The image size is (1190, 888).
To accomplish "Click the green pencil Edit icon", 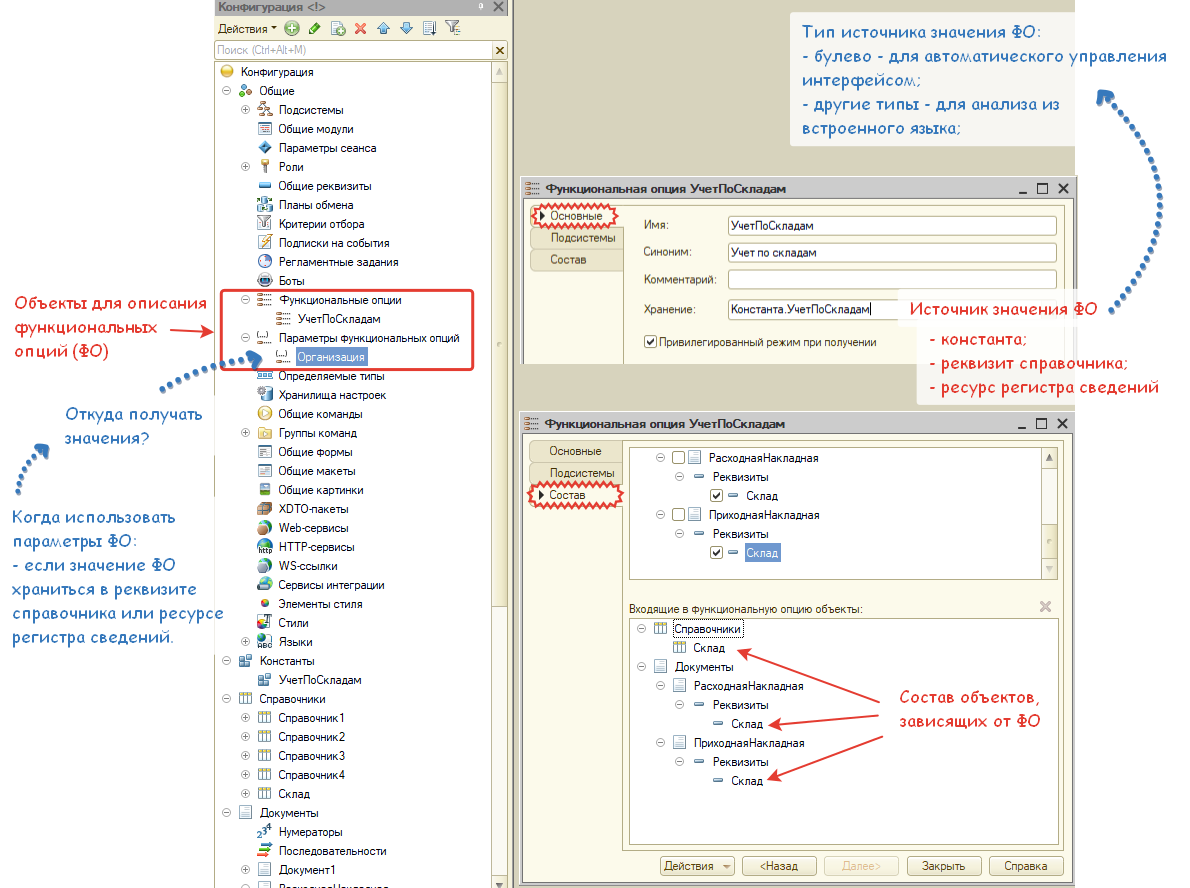I will tap(314, 28).
